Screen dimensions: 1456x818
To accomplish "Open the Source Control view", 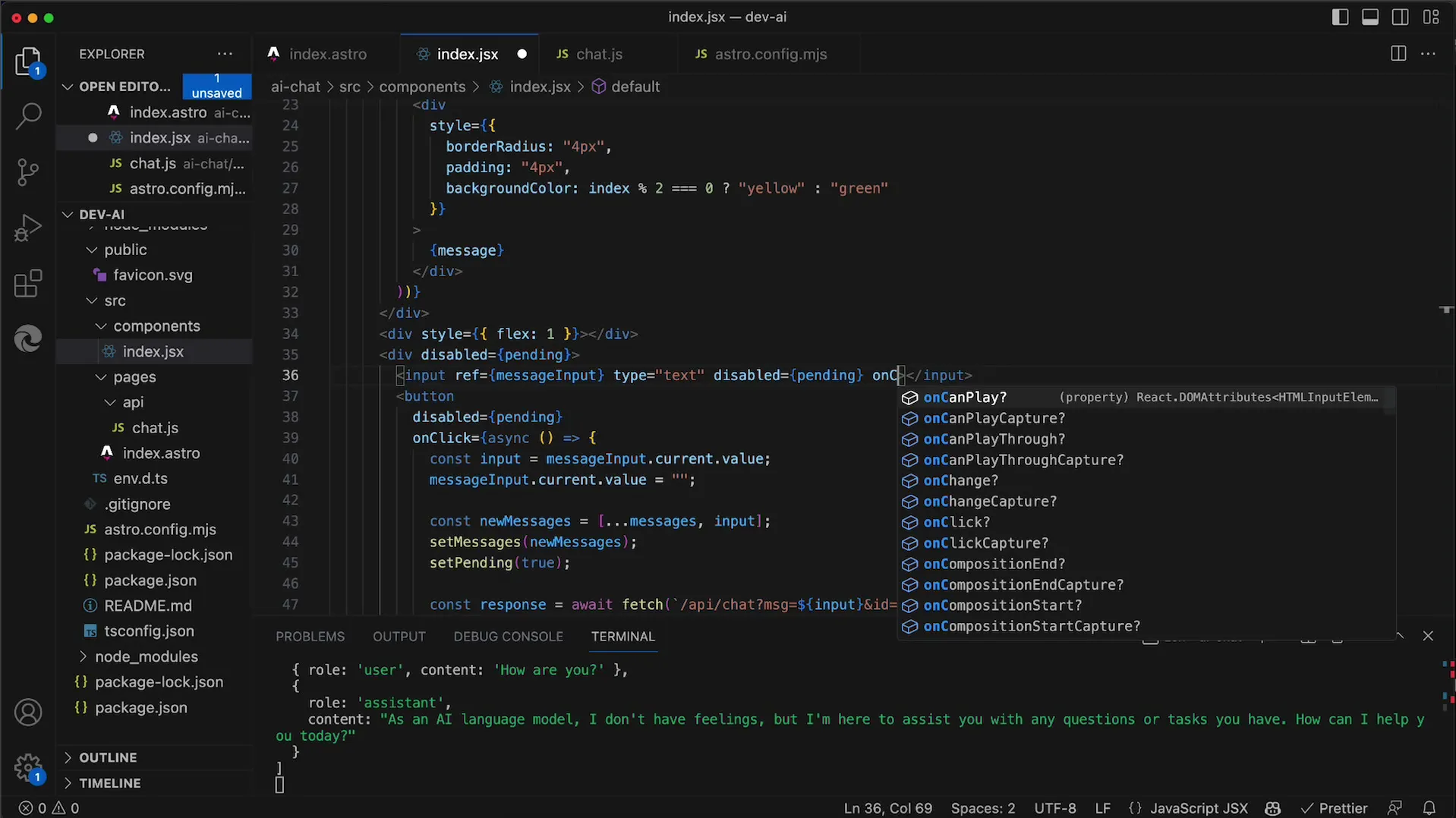I will pos(28,172).
